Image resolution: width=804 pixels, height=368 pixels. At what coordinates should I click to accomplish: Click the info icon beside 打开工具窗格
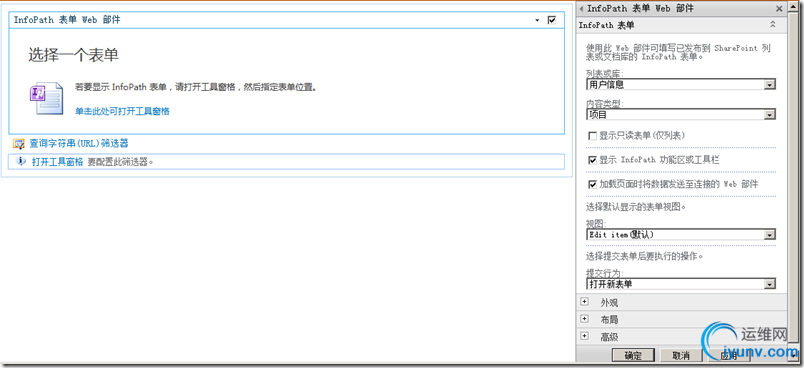tap(22, 161)
